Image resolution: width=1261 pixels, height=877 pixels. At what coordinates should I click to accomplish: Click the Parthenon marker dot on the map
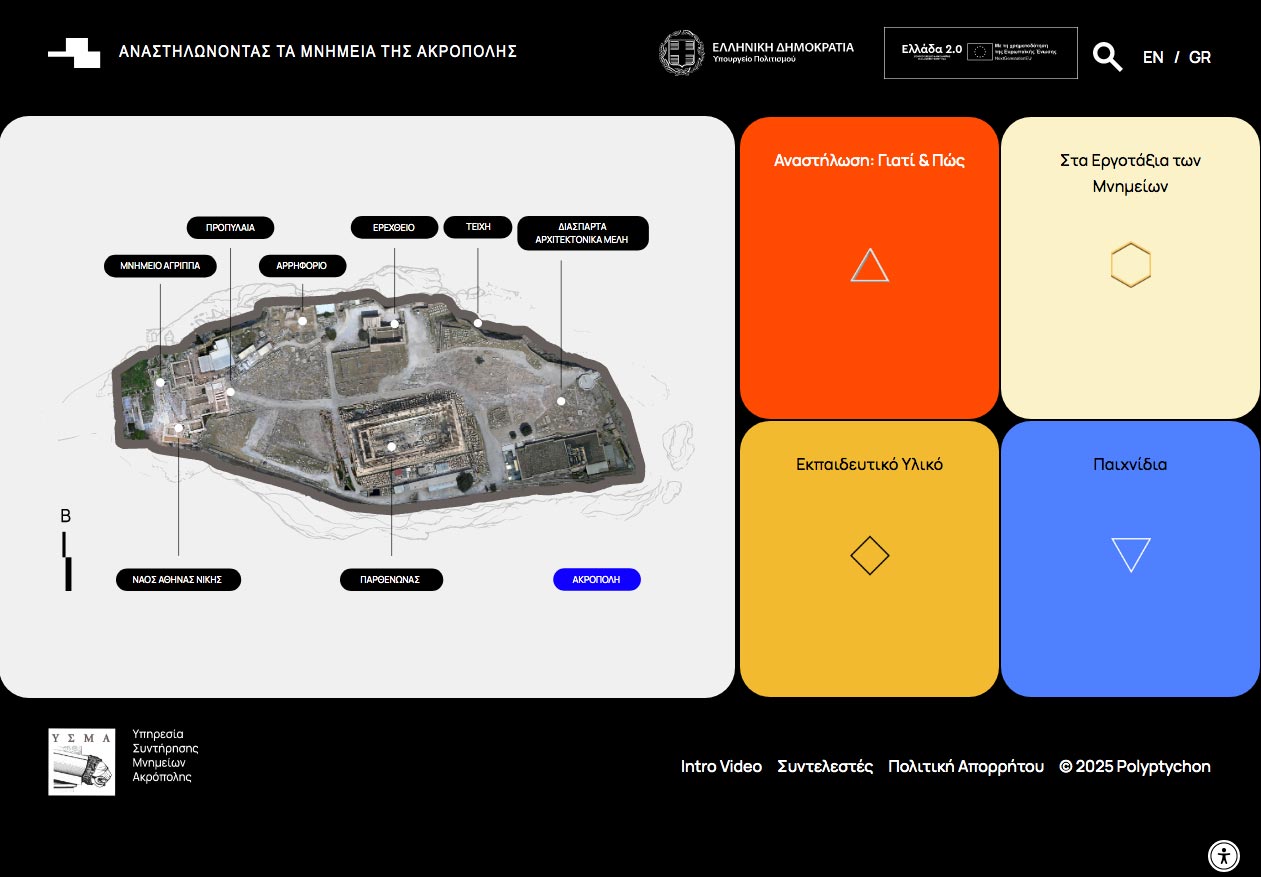pyautogui.click(x=392, y=447)
